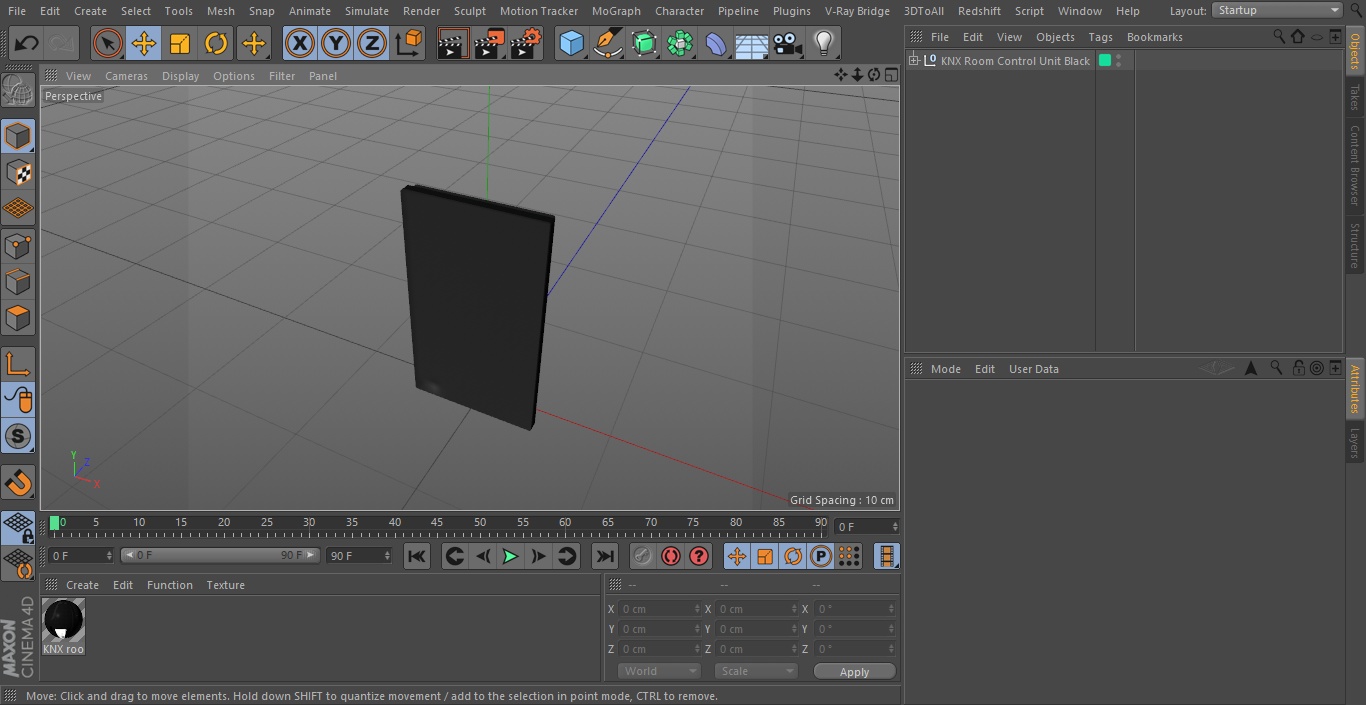The height and width of the screenshot is (705, 1366).
Task: Add a Floor environment object
Action: pos(752,43)
